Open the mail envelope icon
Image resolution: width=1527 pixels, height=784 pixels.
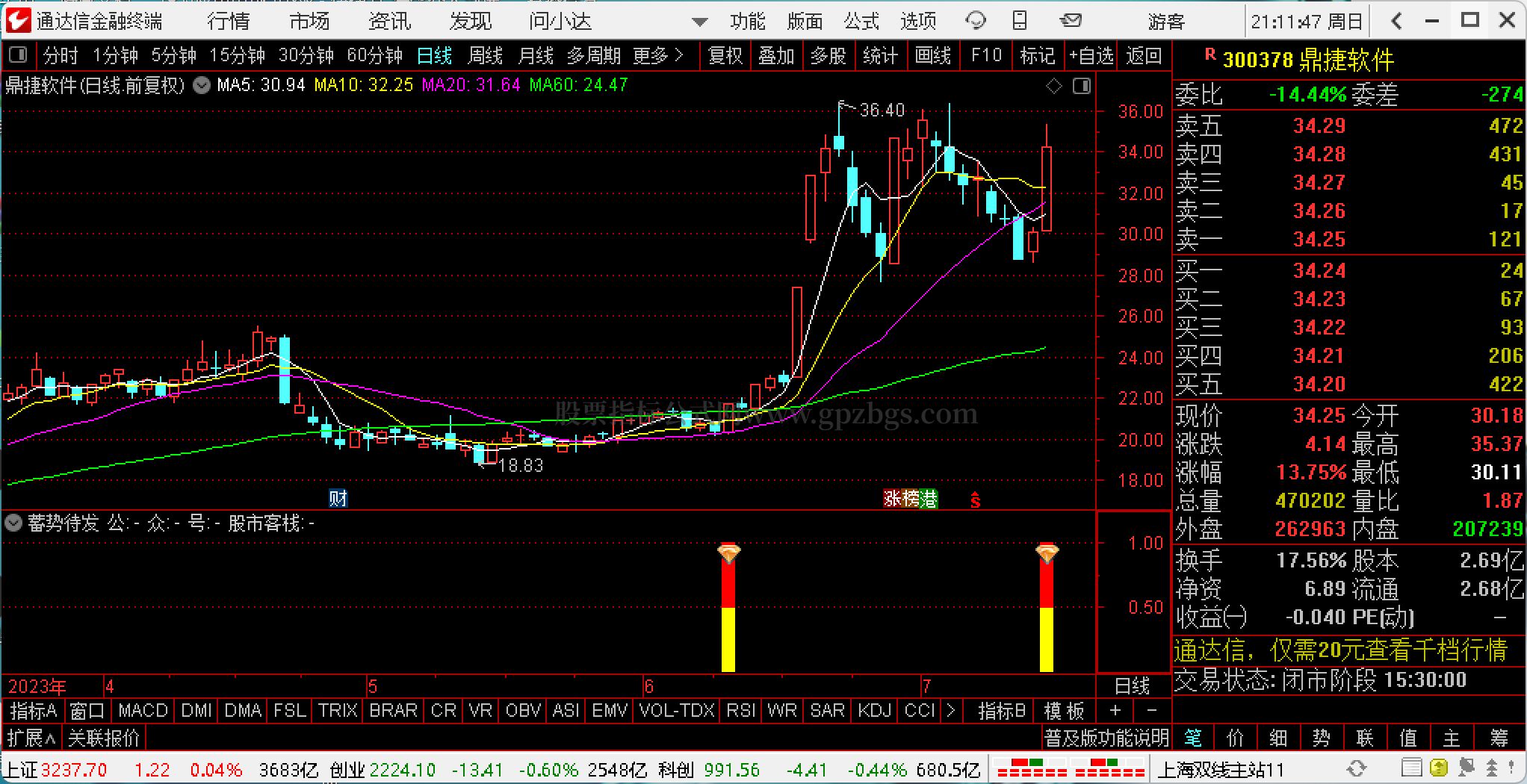coord(1071,20)
